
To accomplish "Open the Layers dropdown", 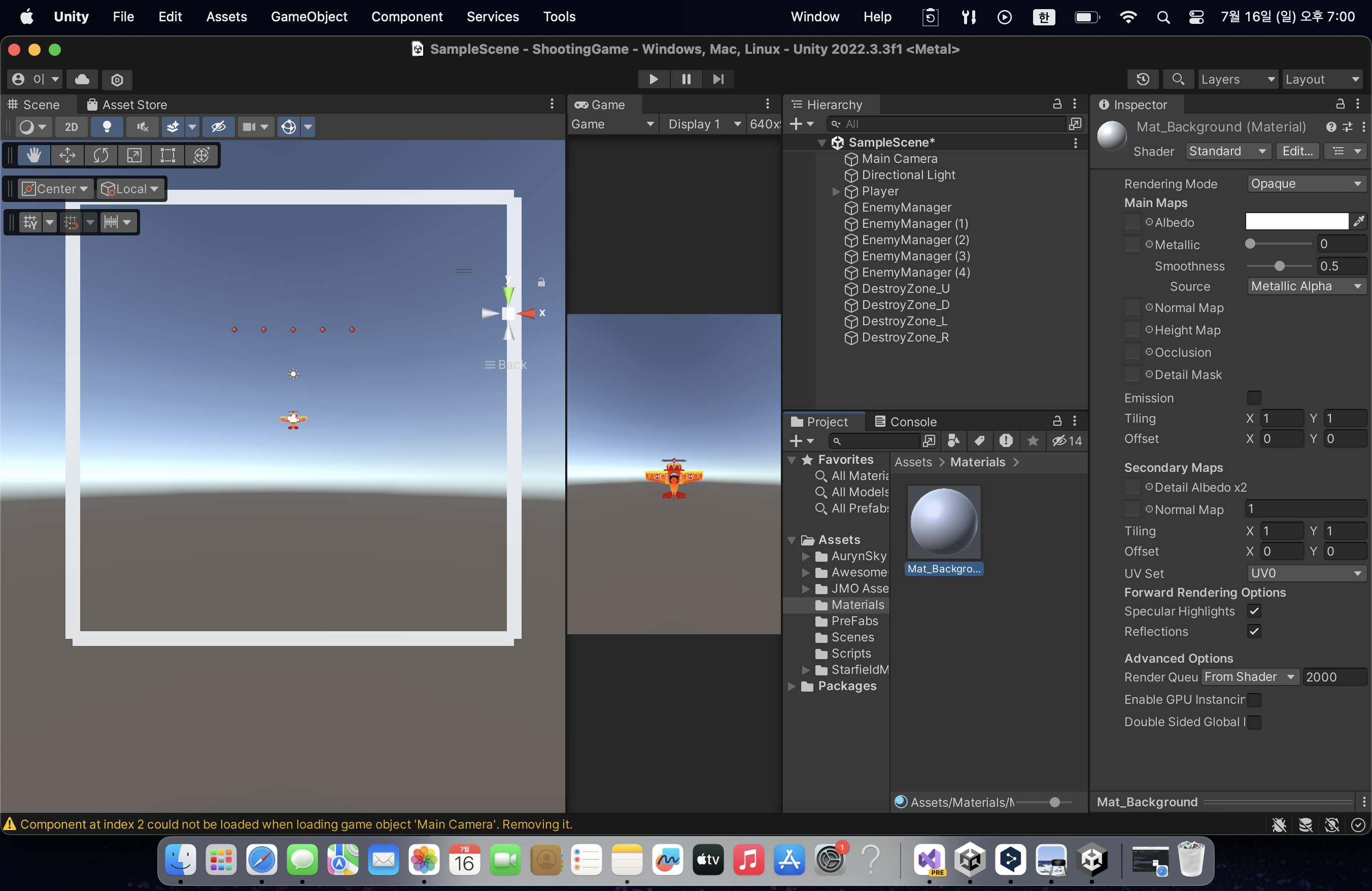I will [1237, 79].
